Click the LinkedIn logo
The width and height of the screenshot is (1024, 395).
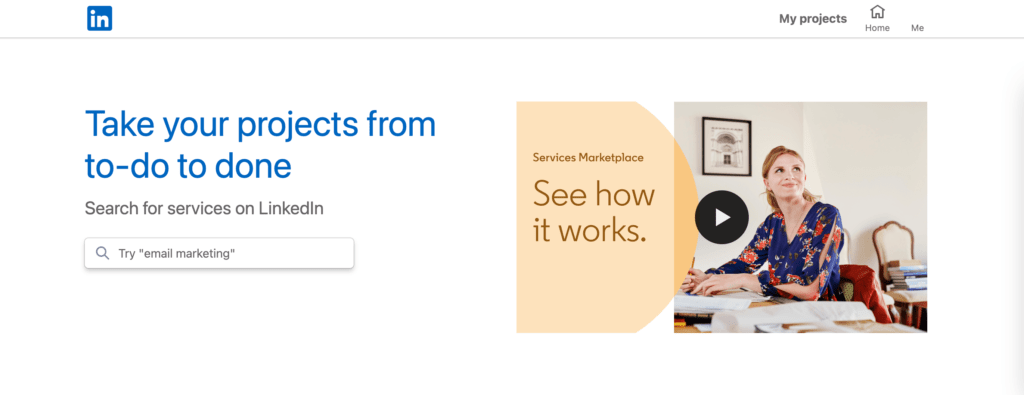click(x=99, y=18)
